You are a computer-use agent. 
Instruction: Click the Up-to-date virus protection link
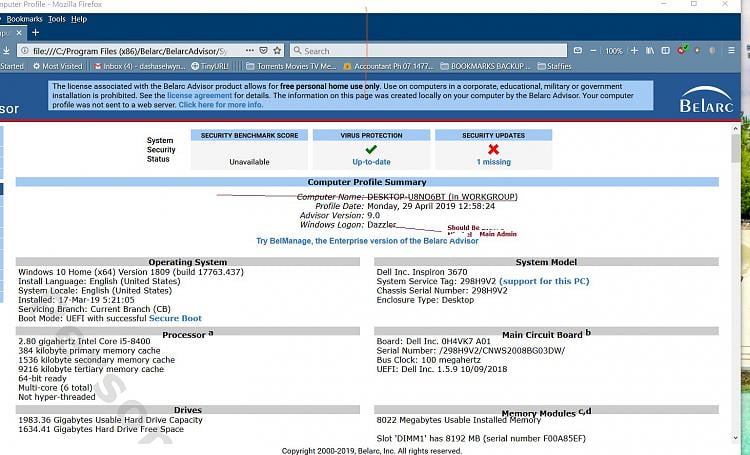coord(371,162)
